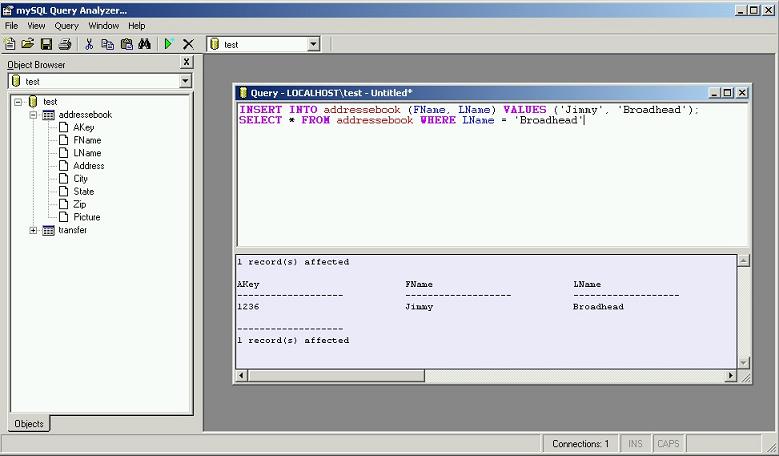This screenshot has height=456, width=779.
Task: Cancel query execution with X icon
Action: coord(188,44)
